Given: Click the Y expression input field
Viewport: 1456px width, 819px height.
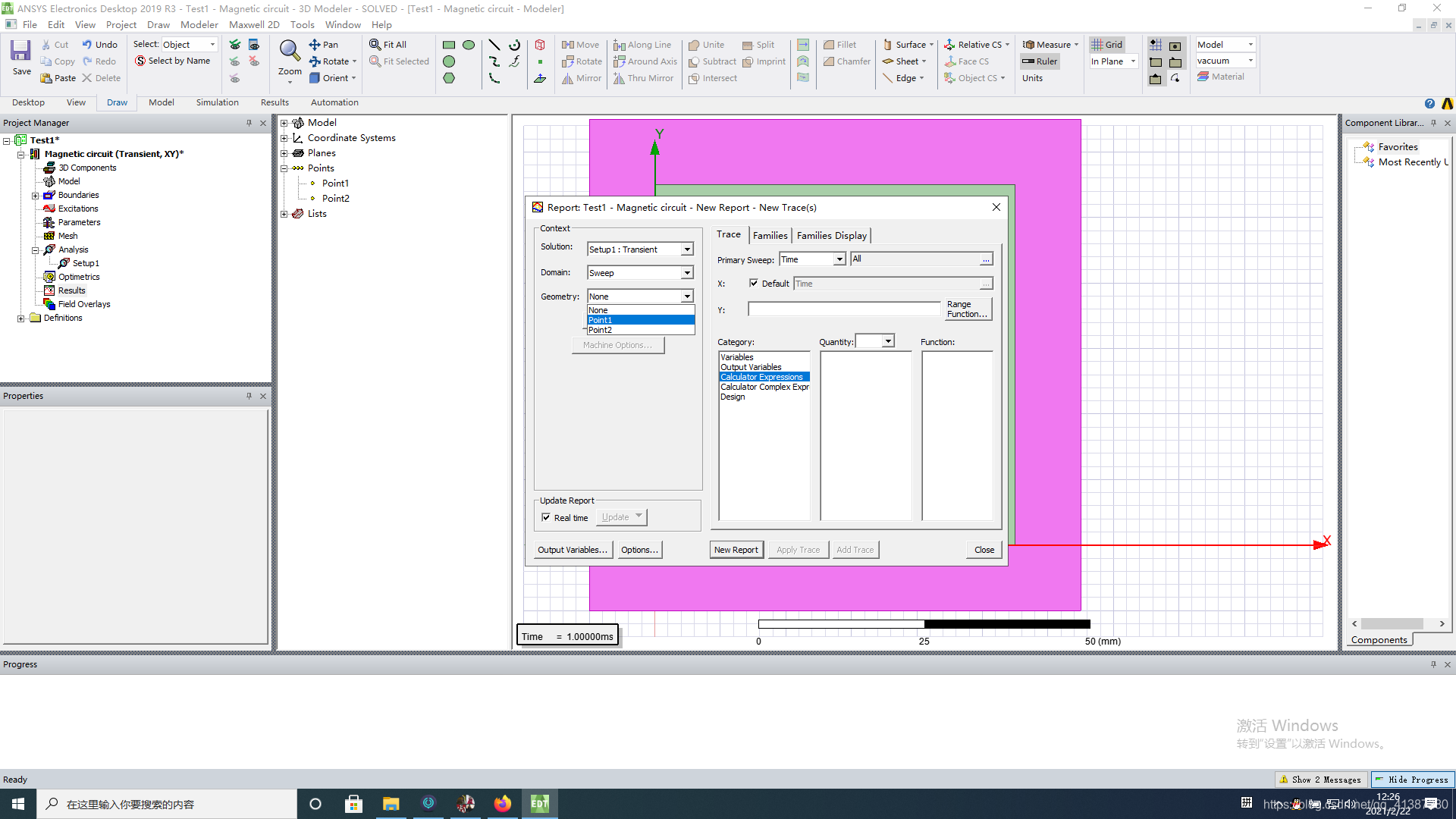Looking at the screenshot, I should coord(844,309).
